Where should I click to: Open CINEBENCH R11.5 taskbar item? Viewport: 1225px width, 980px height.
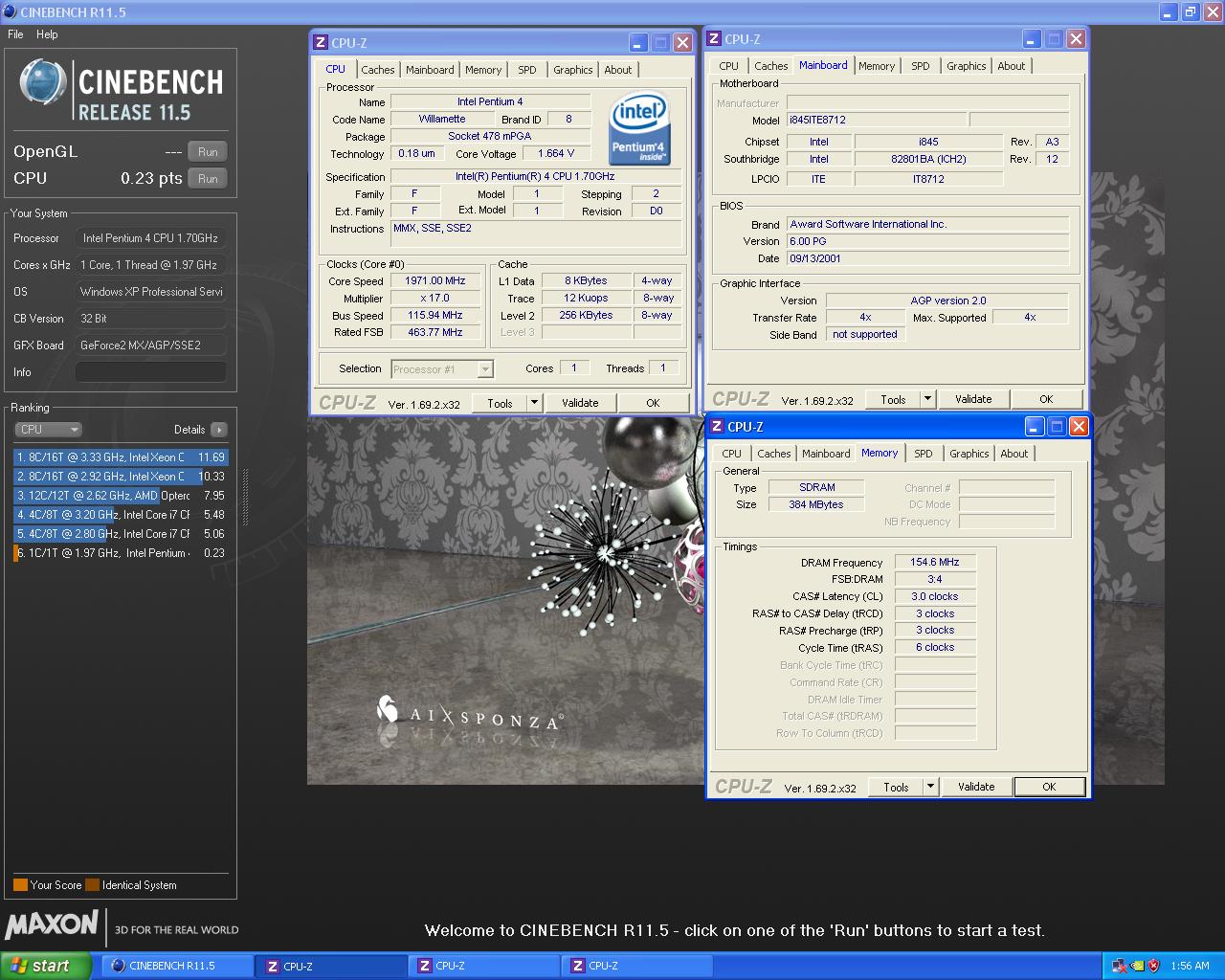coord(177,966)
